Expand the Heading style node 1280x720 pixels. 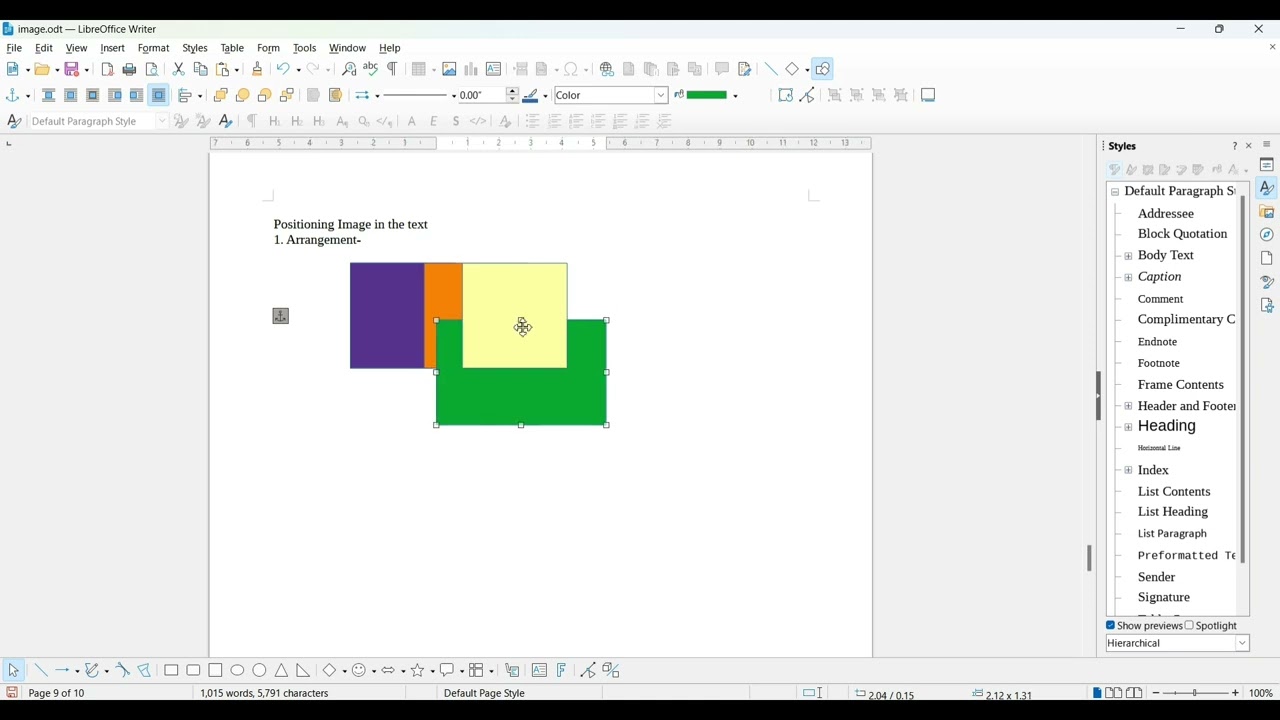click(x=1129, y=429)
